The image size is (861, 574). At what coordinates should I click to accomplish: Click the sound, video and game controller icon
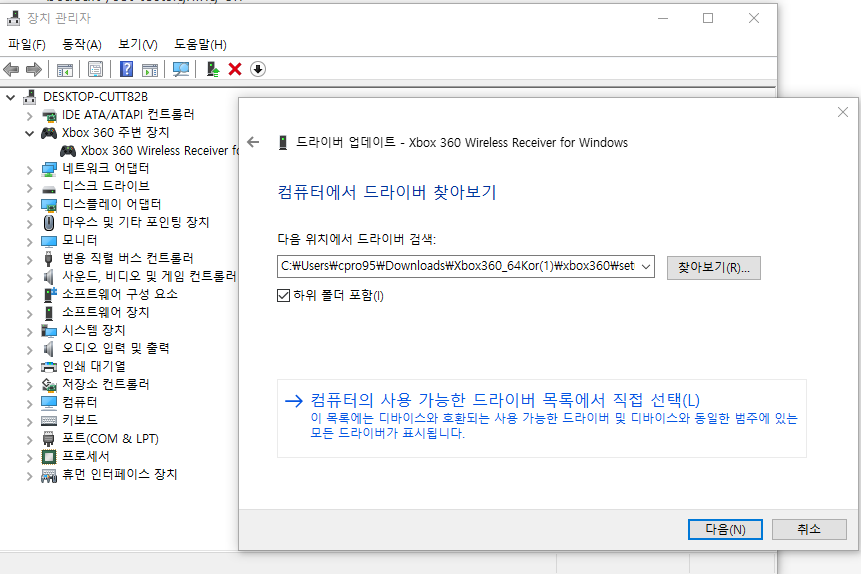[49, 276]
